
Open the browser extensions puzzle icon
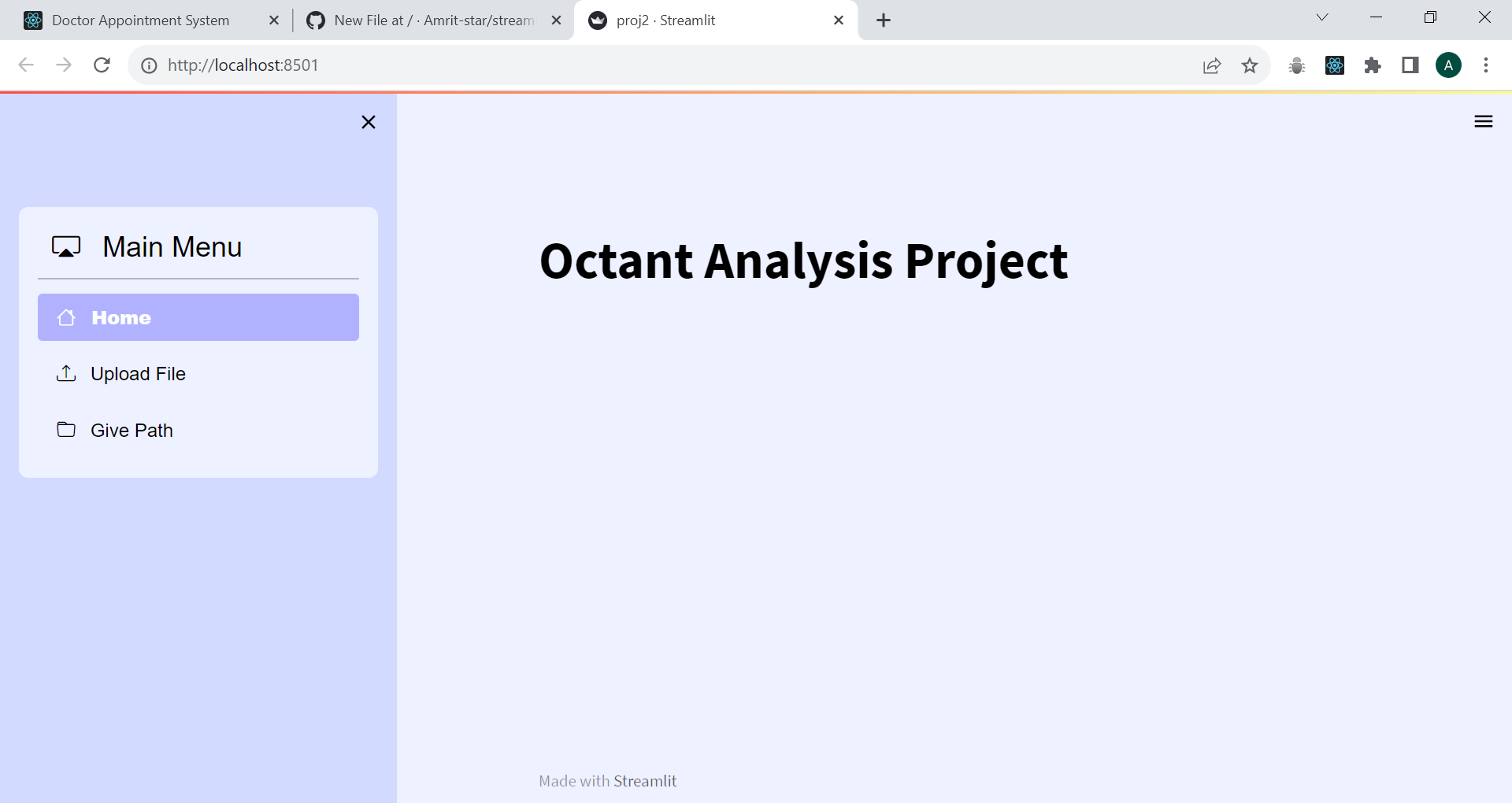pyautogui.click(x=1373, y=65)
